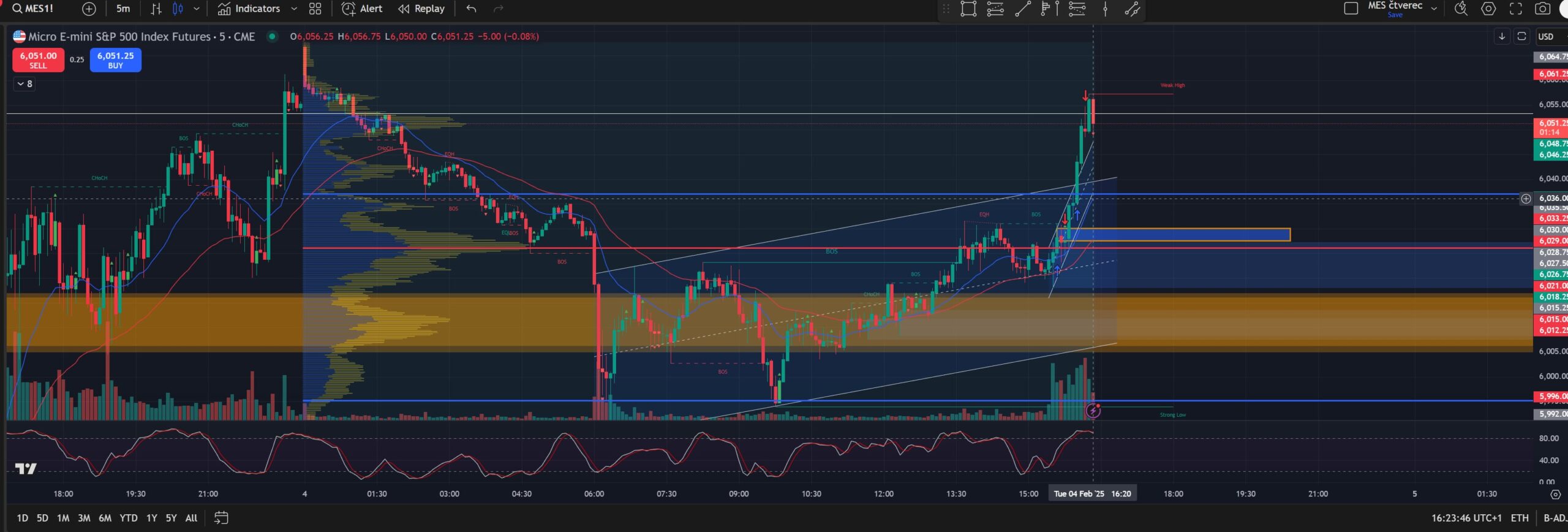Expand the collapsed indicator legend showing 8
The width and height of the screenshot is (1568, 532).
click(24, 84)
